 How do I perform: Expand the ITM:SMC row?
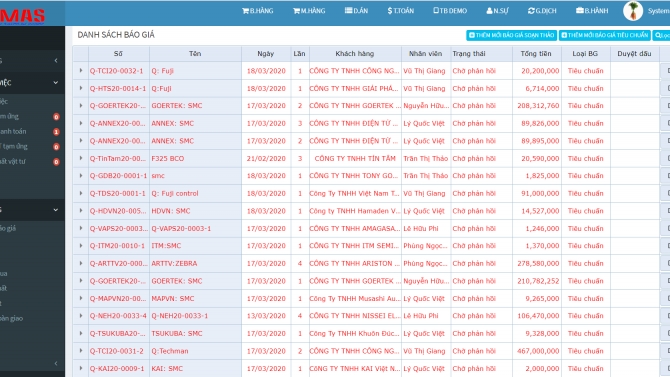(x=81, y=246)
